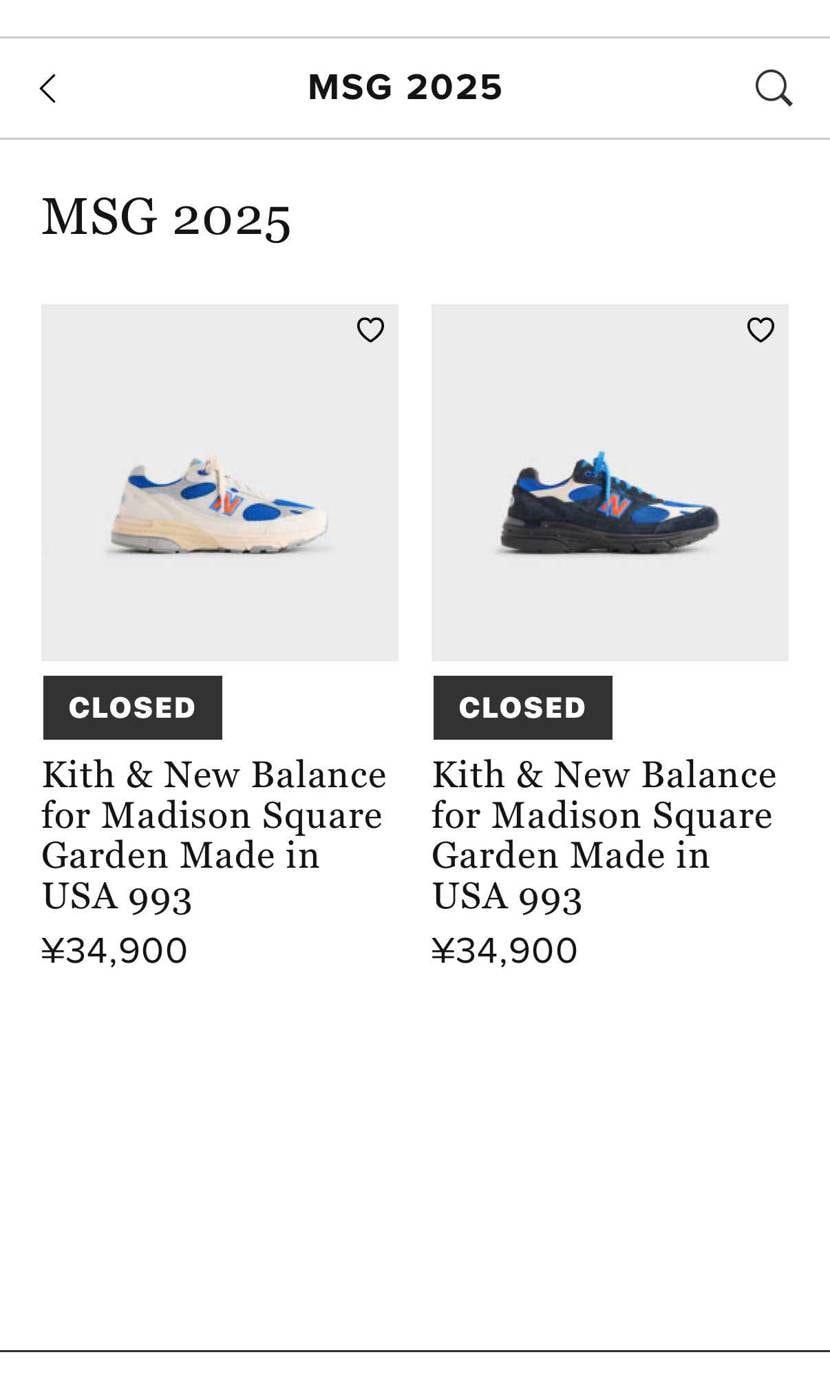The height and width of the screenshot is (1390, 830).
Task: Favorite the white sneaker with its heart icon
Action: coord(370,330)
